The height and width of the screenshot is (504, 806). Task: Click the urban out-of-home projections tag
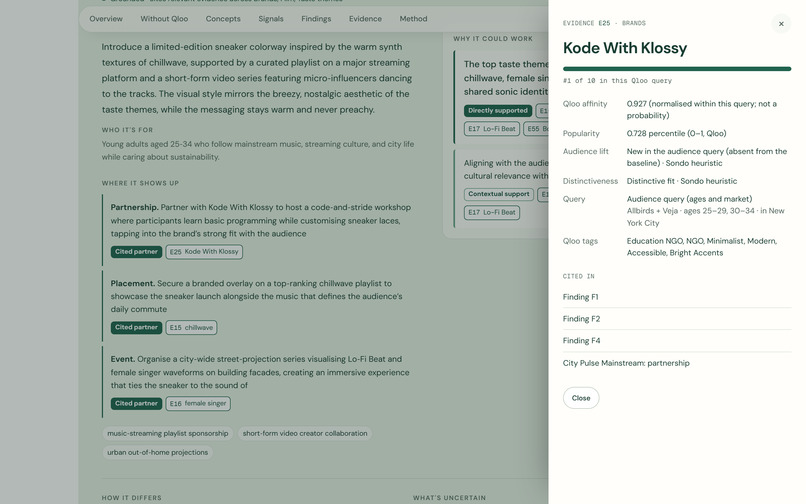tap(157, 453)
